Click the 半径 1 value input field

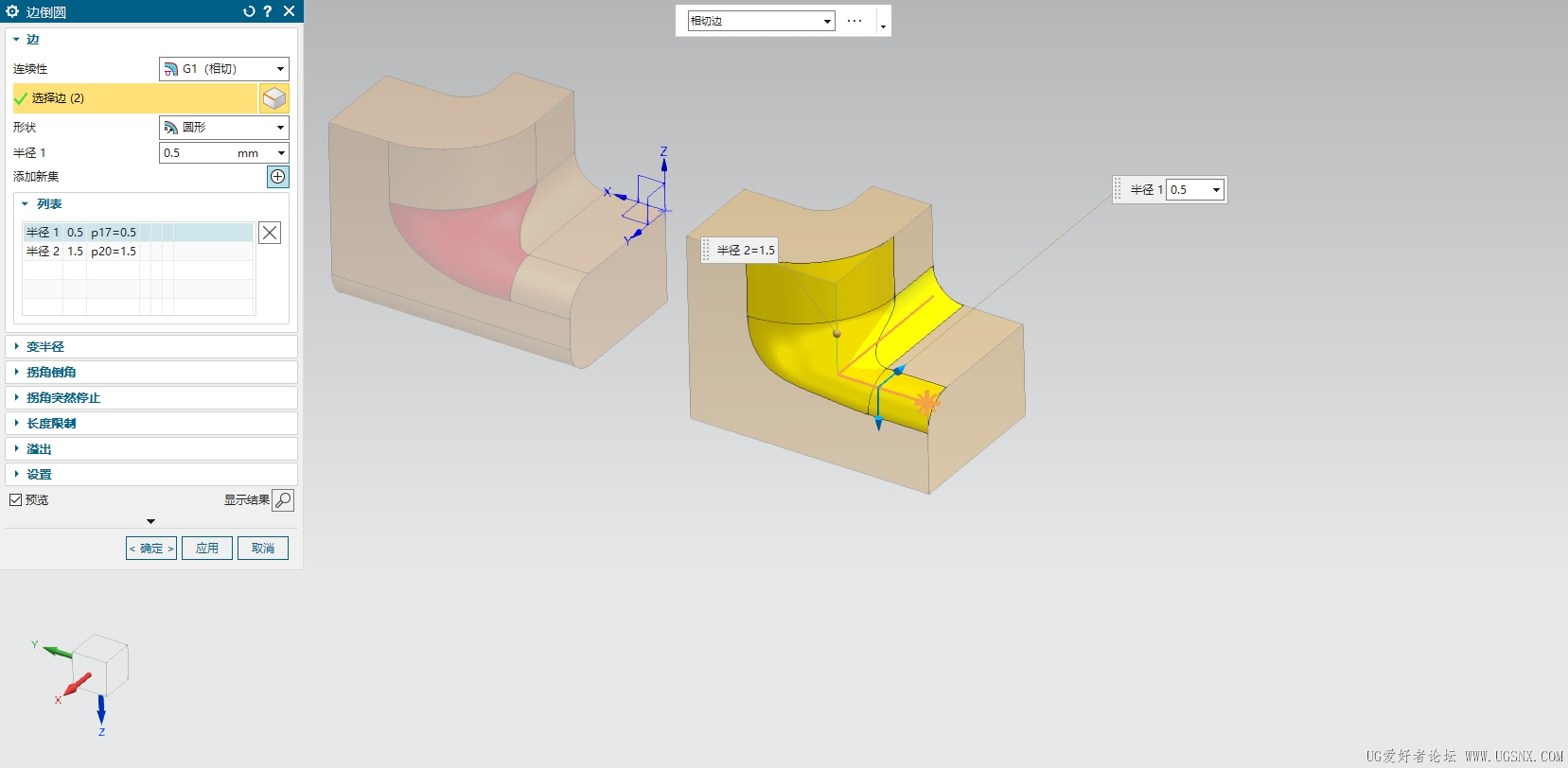(197, 153)
